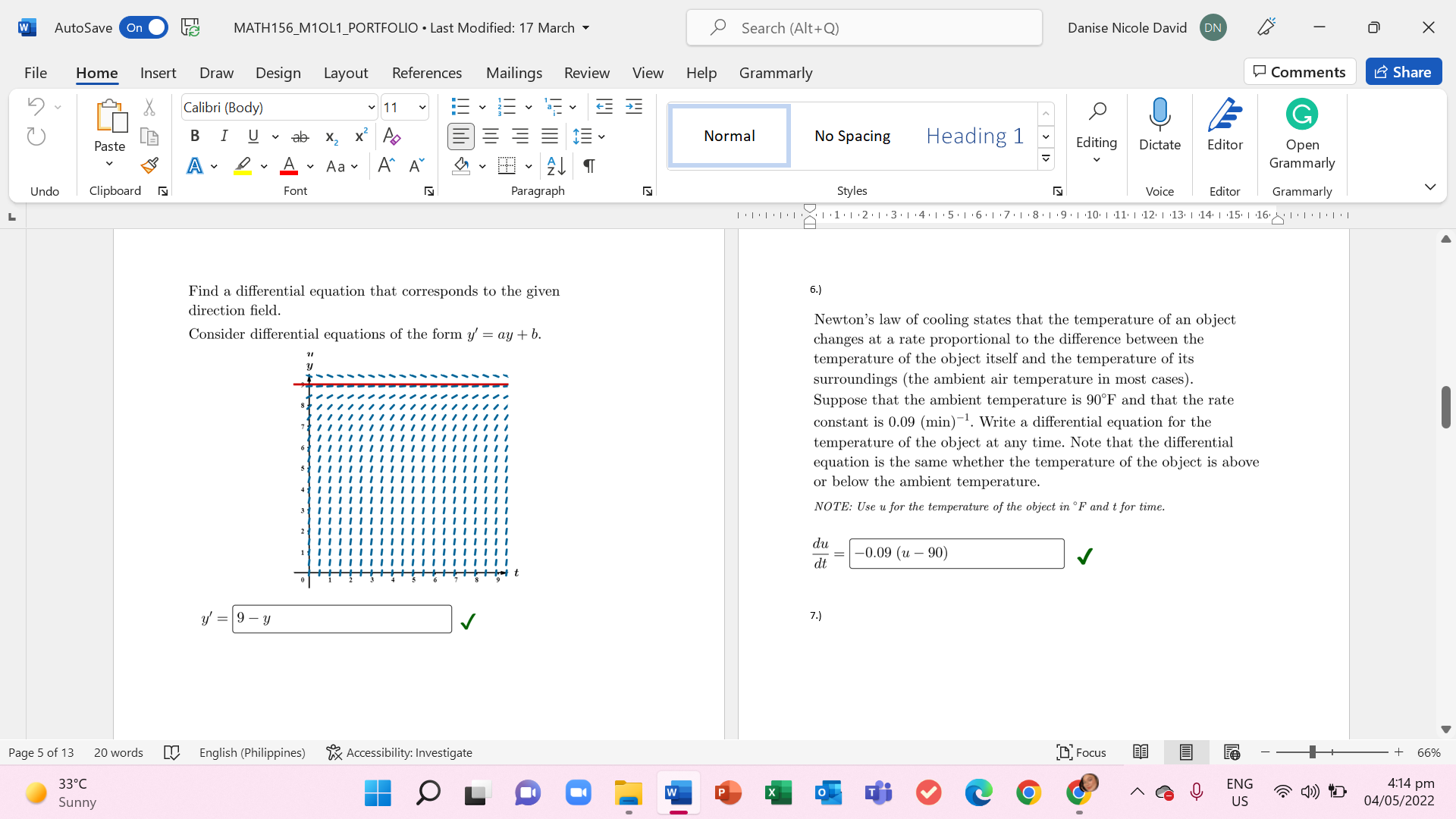Screen dimensions: 1456x819
Task: Click the Redo circular arrow icon
Action: click(x=36, y=136)
